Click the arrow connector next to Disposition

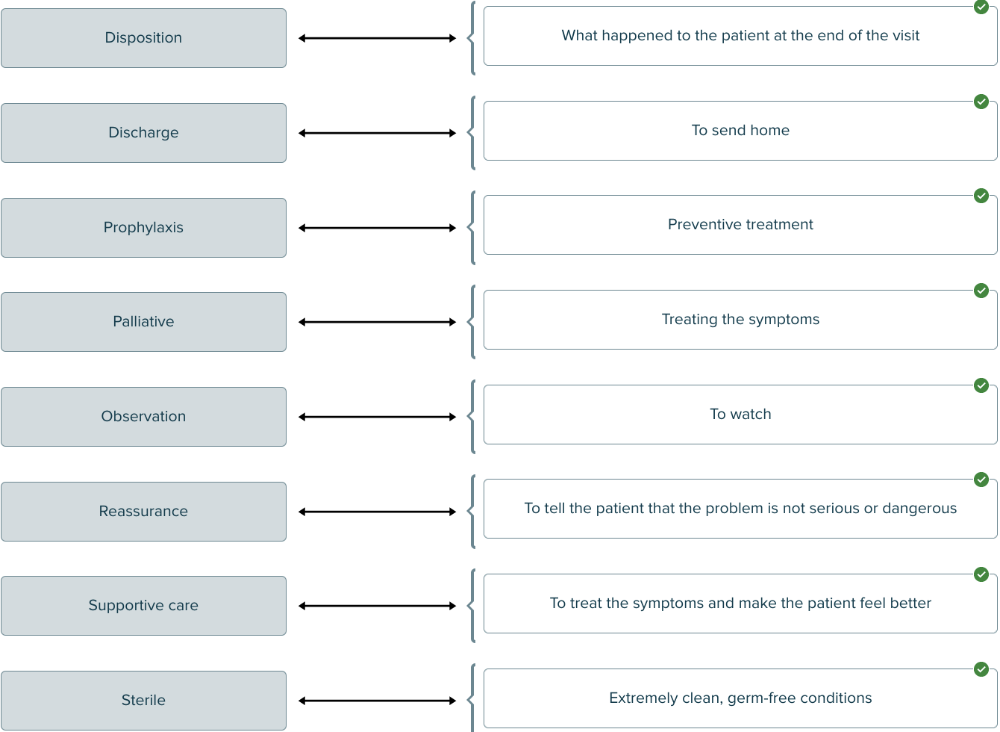[x=377, y=38]
